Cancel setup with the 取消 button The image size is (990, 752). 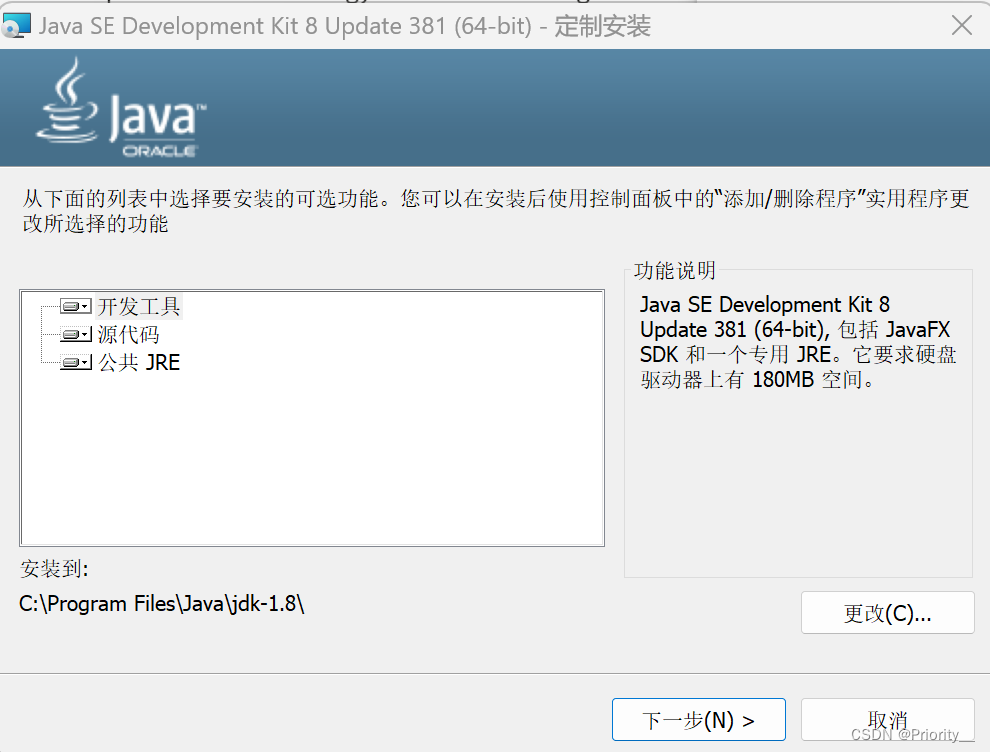(x=888, y=719)
